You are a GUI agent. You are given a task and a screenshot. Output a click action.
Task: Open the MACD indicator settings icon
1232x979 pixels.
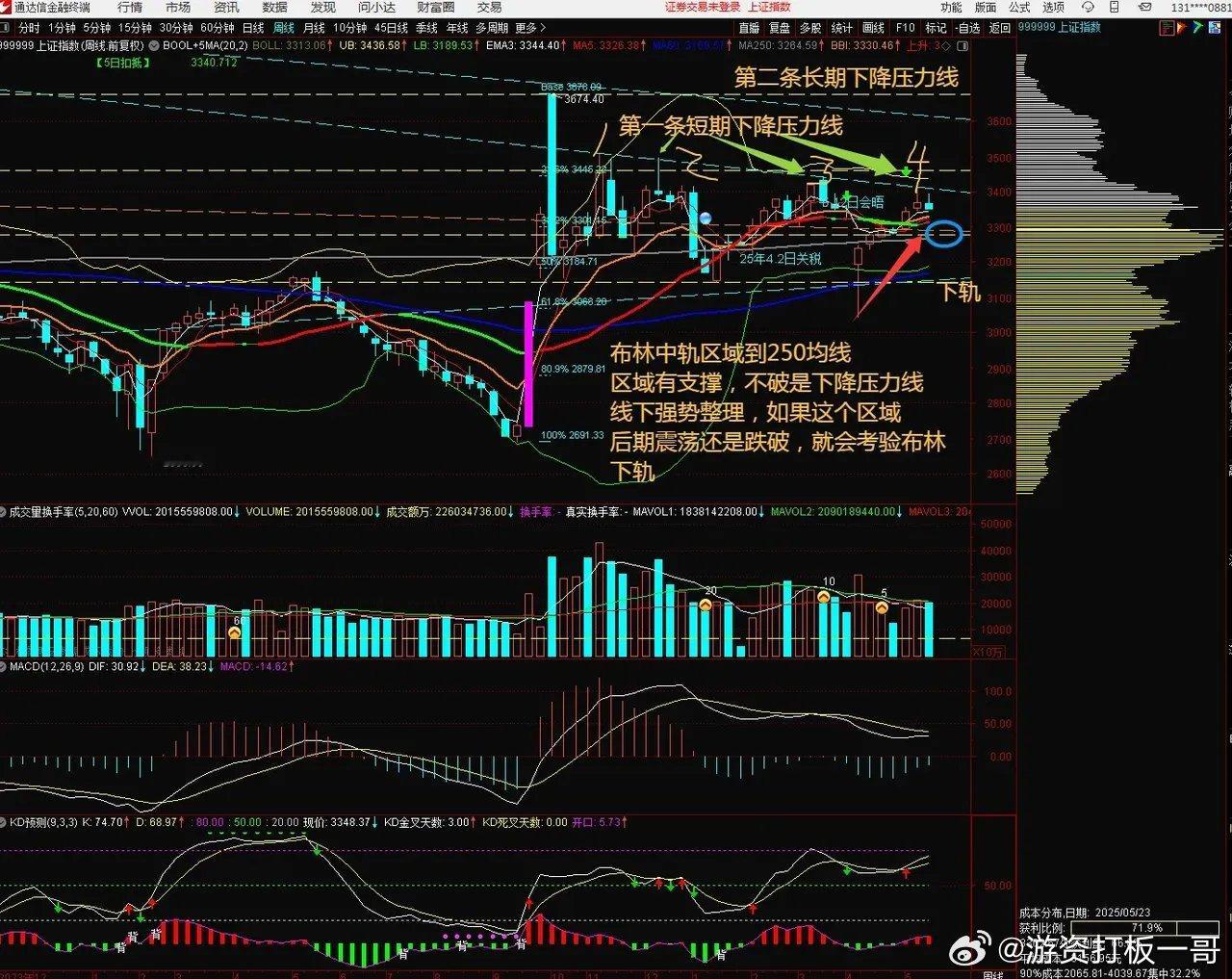[4, 666]
